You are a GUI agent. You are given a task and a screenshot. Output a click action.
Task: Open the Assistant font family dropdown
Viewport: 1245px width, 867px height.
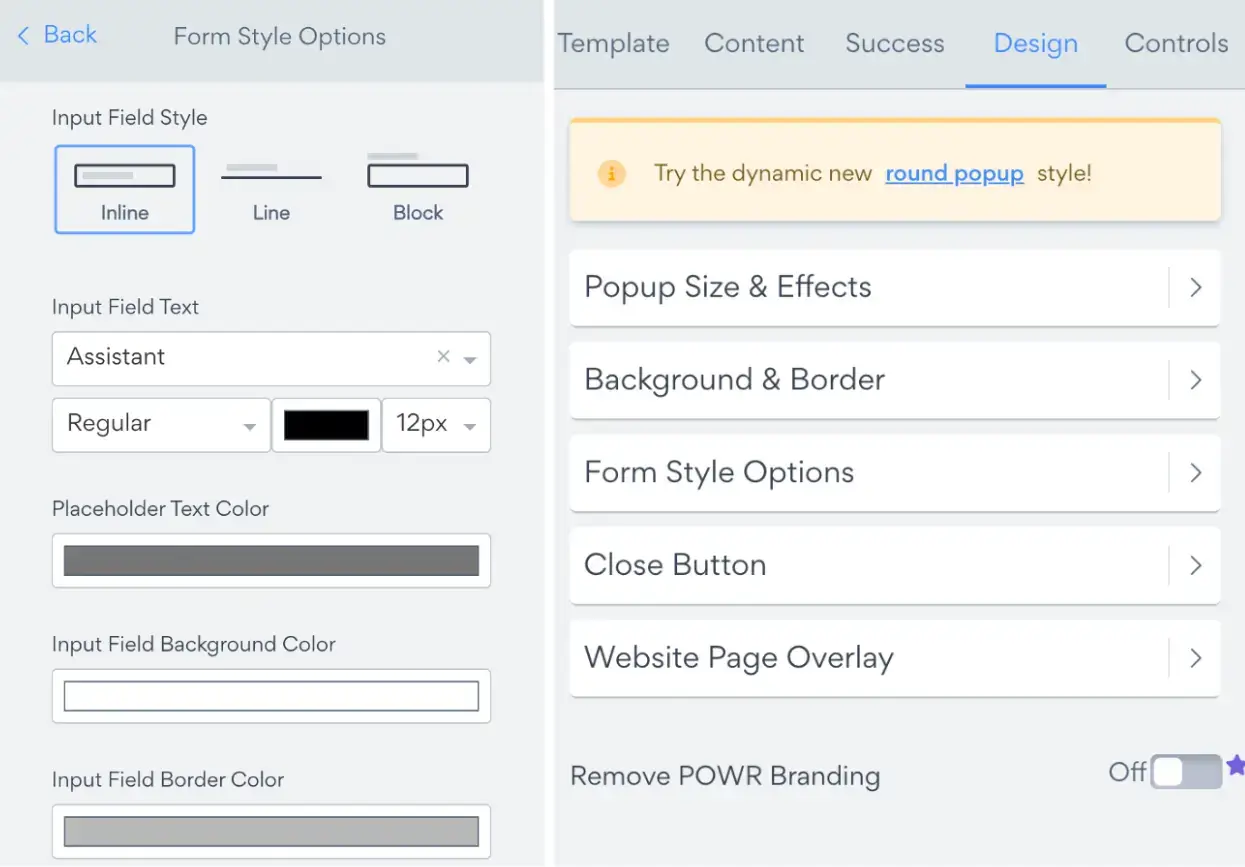[x=470, y=358]
